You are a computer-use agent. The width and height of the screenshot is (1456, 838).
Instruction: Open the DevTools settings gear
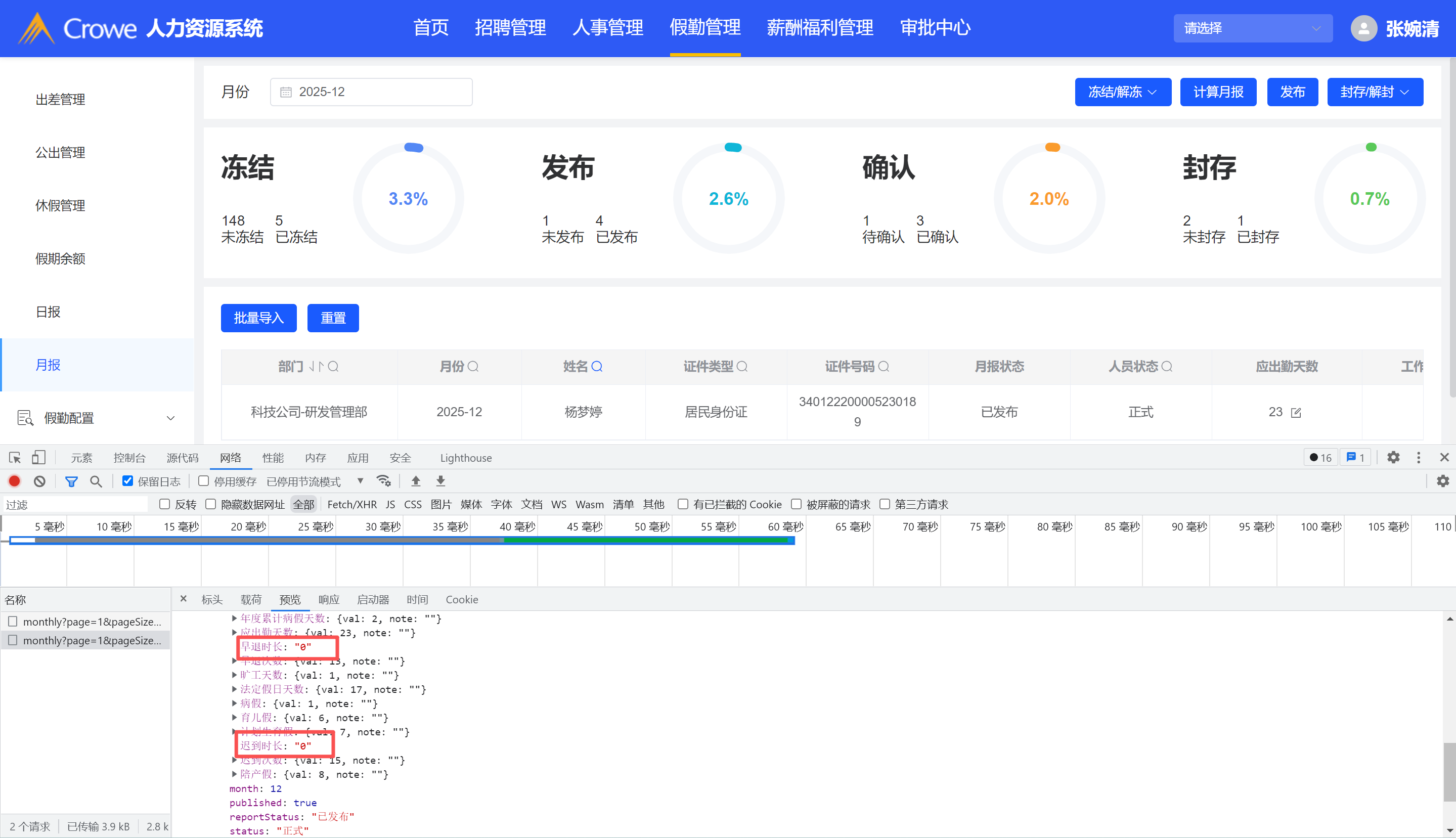tap(1393, 458)
